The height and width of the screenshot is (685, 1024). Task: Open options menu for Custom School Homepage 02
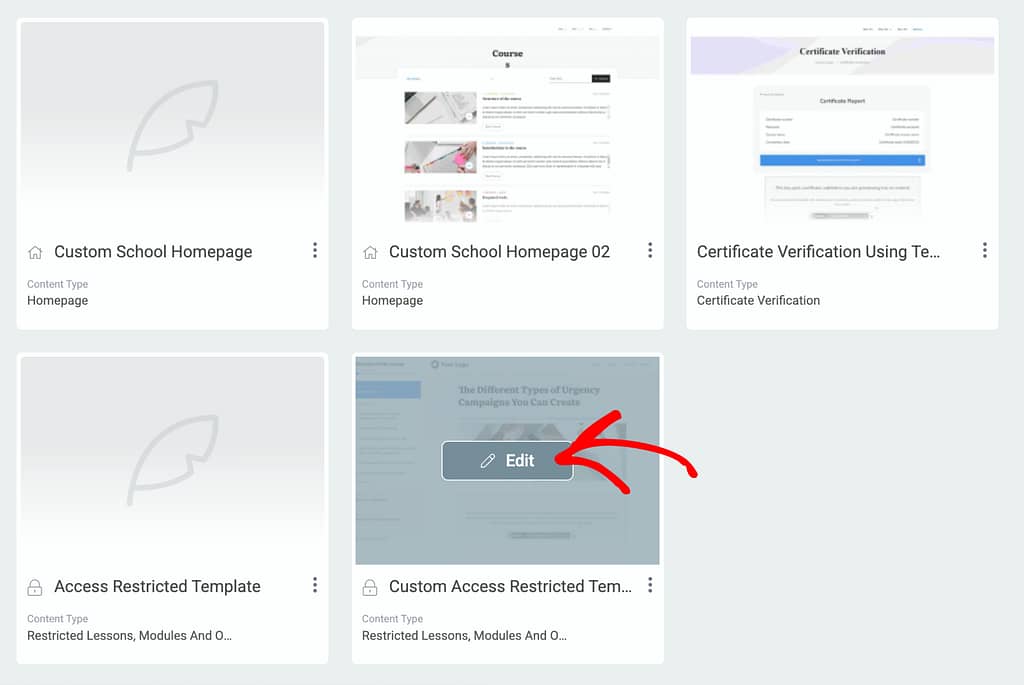pos(650,251)
